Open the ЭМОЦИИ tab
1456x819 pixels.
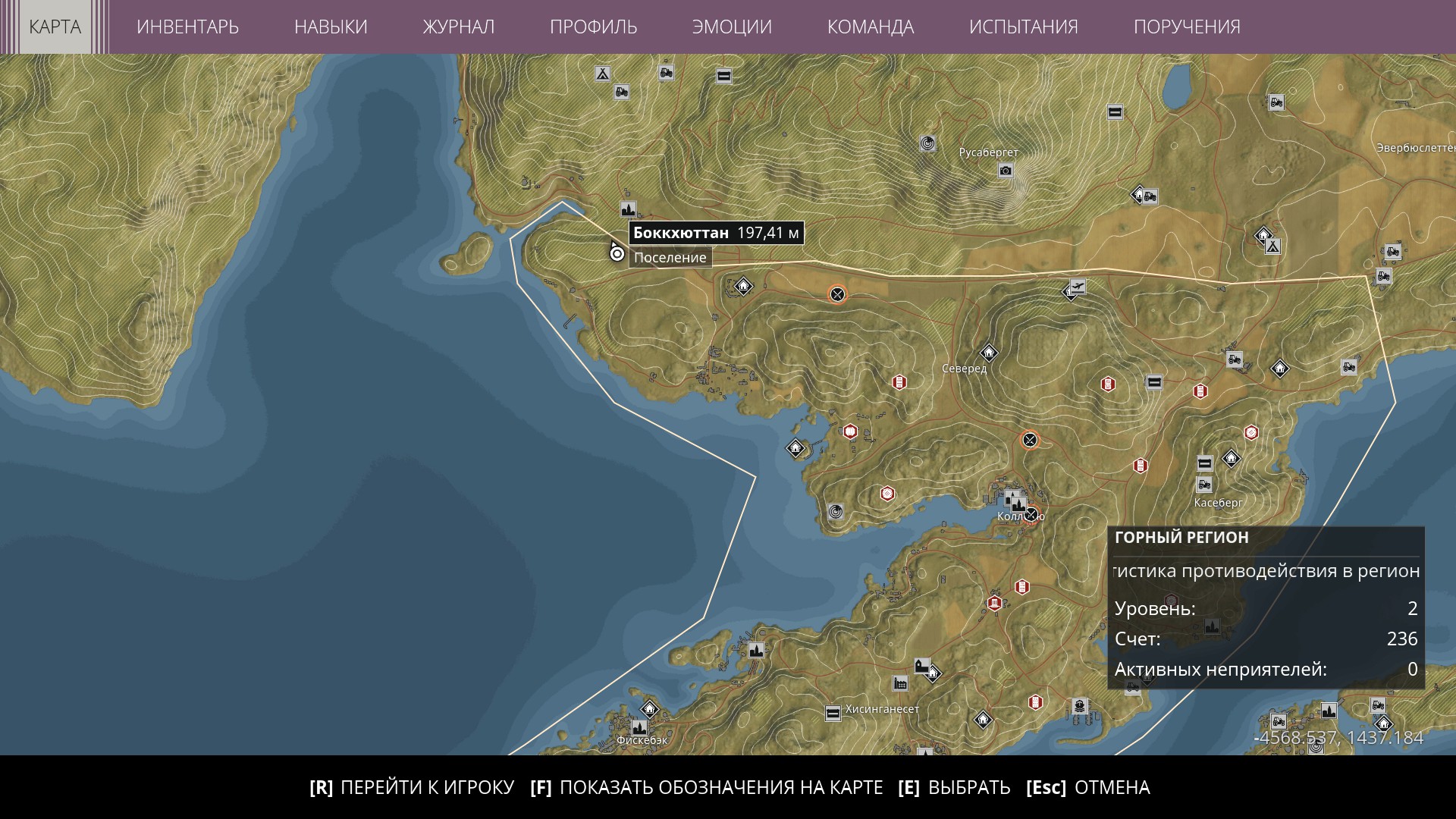click(x=732, y=27)
